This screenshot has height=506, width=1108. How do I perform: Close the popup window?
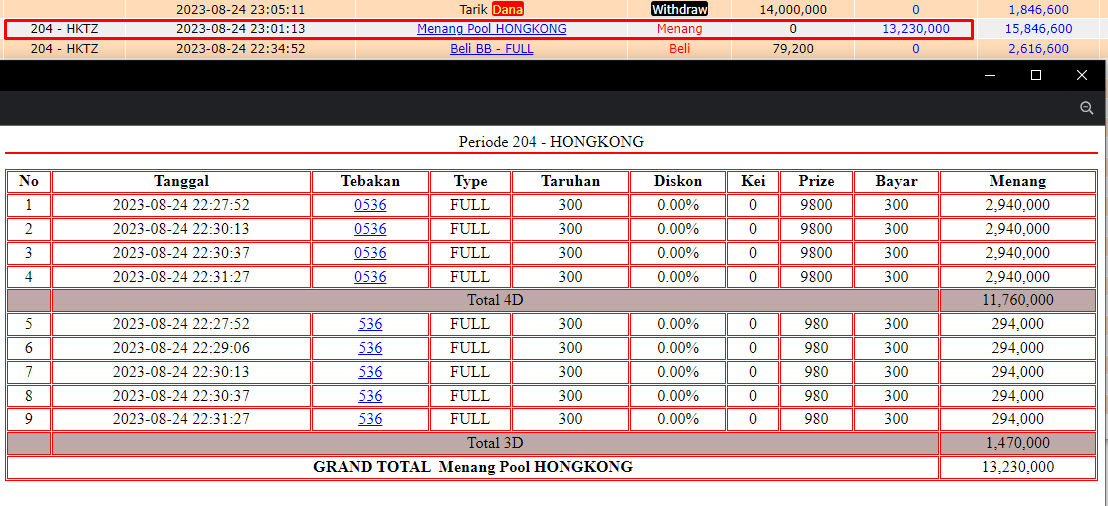pyautogui.click(x=1082, y=76)
